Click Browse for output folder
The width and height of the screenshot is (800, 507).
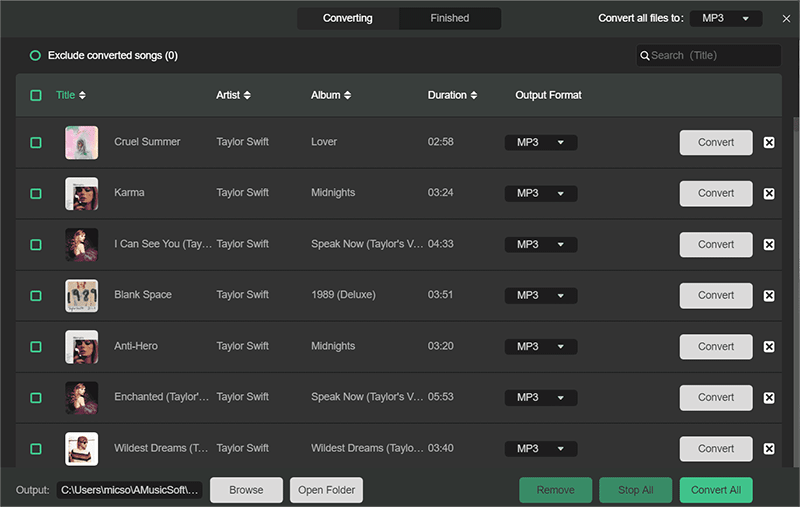click(246, 490)
